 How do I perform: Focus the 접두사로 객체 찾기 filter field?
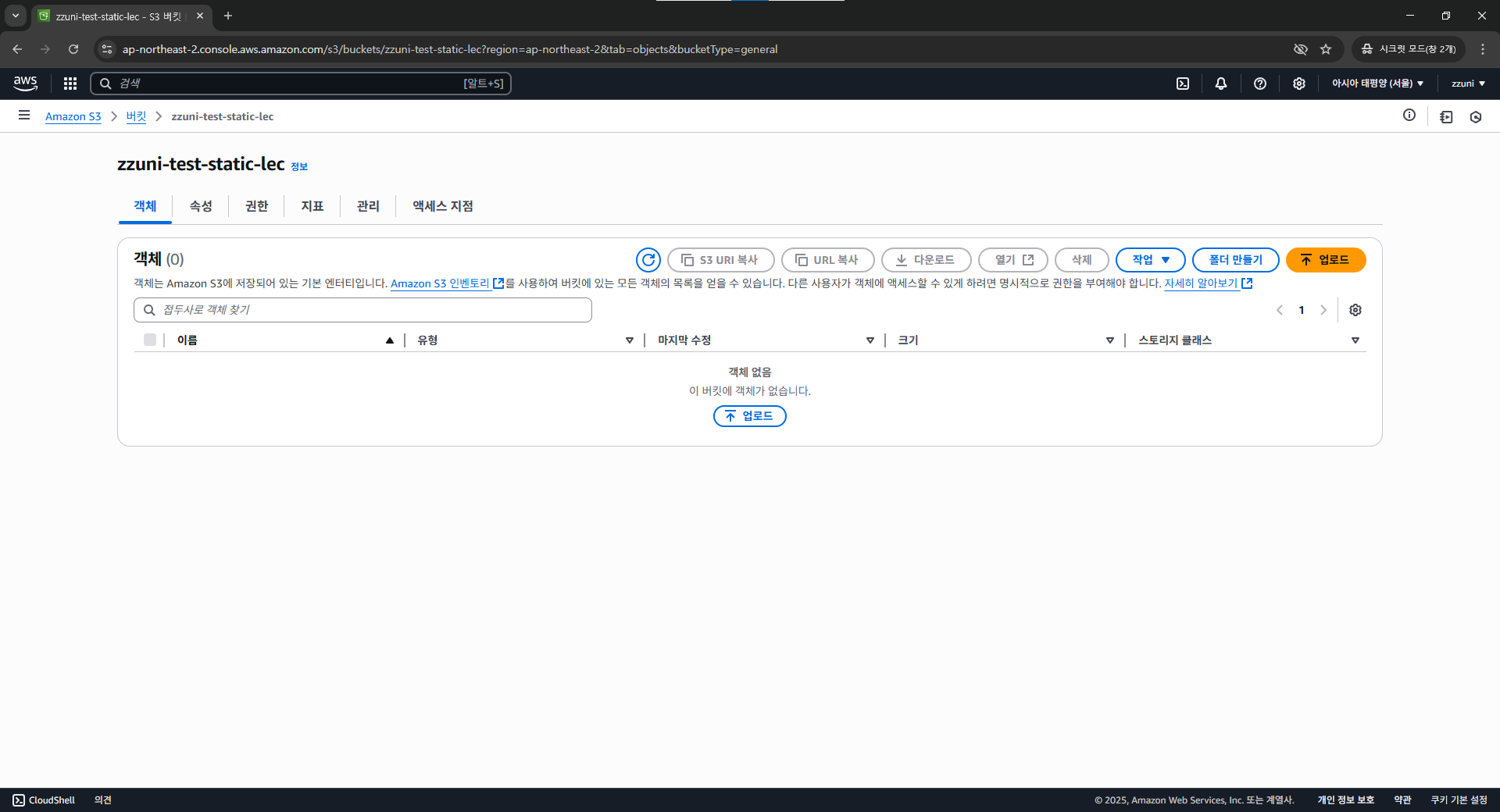pyautogui.click(x=362, y=310)
